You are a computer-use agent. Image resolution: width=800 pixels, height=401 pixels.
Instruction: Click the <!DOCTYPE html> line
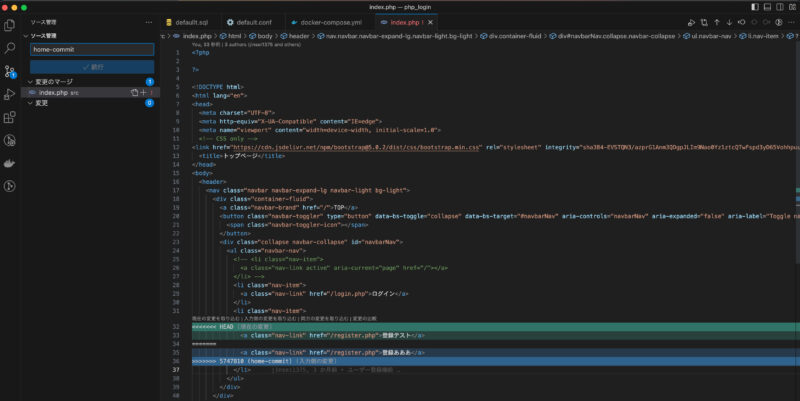[x=218, y=87]
